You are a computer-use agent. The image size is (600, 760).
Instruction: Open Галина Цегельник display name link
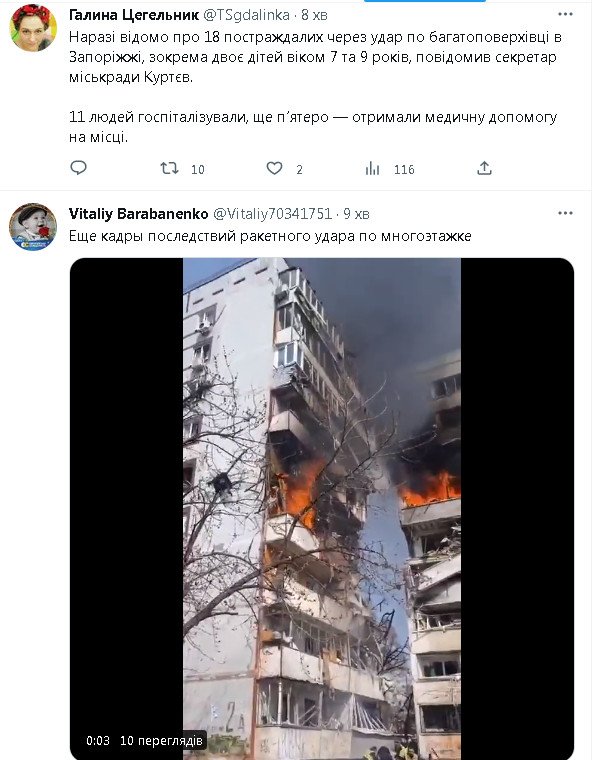tap(134, 15)
